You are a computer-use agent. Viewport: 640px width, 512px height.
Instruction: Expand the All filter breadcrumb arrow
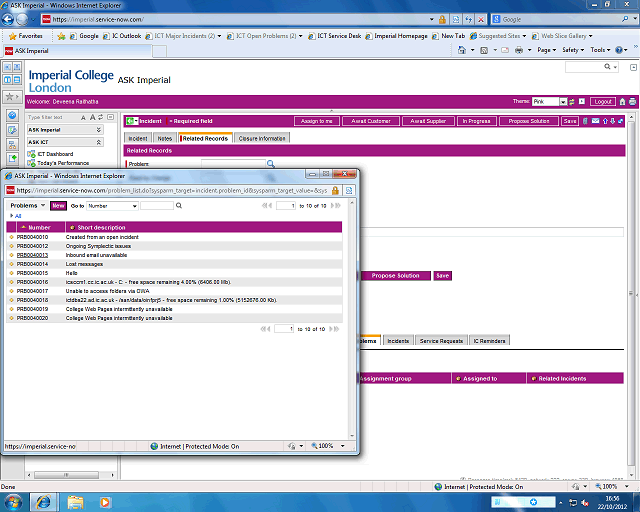coord(11,215)
